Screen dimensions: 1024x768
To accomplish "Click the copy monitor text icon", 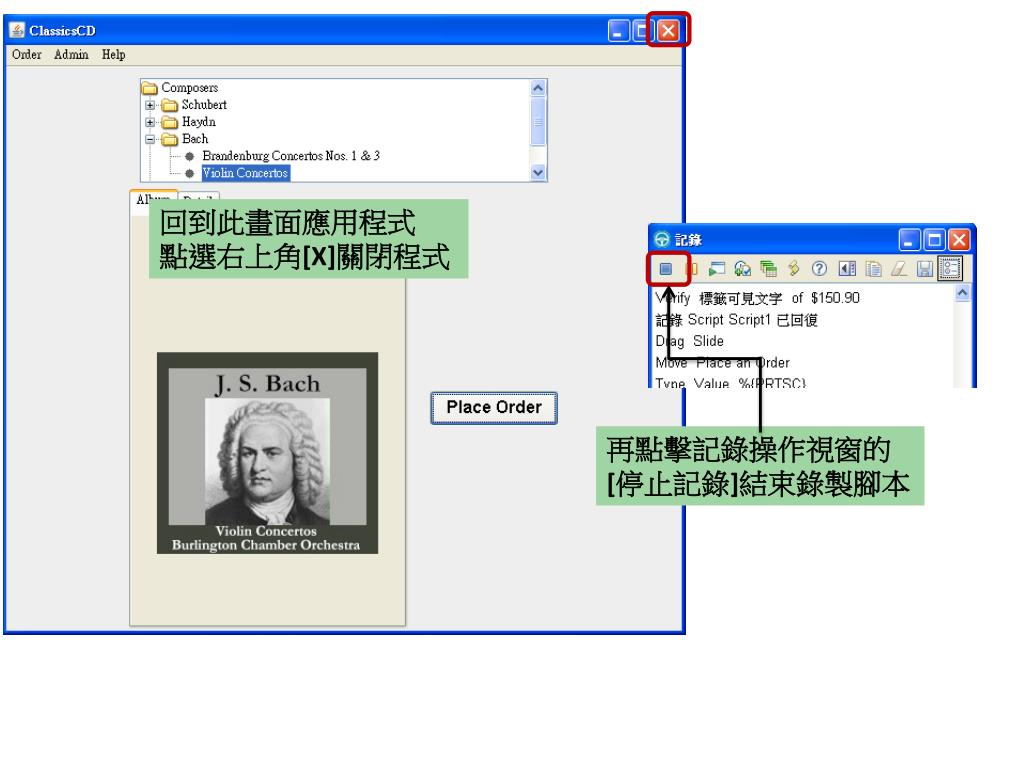I will pos(873,269).
